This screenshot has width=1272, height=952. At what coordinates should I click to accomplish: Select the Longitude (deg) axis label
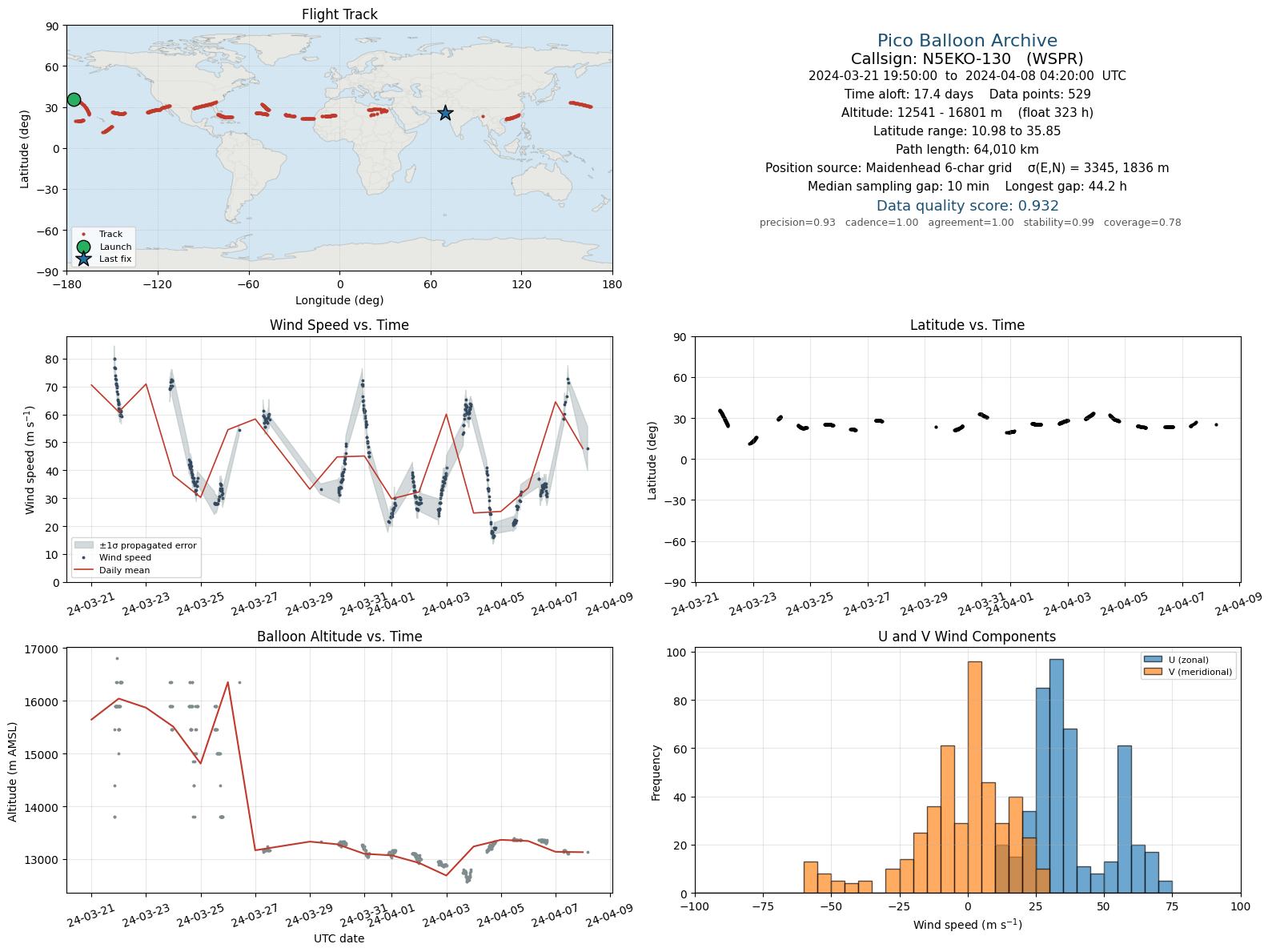click(339, 300)
